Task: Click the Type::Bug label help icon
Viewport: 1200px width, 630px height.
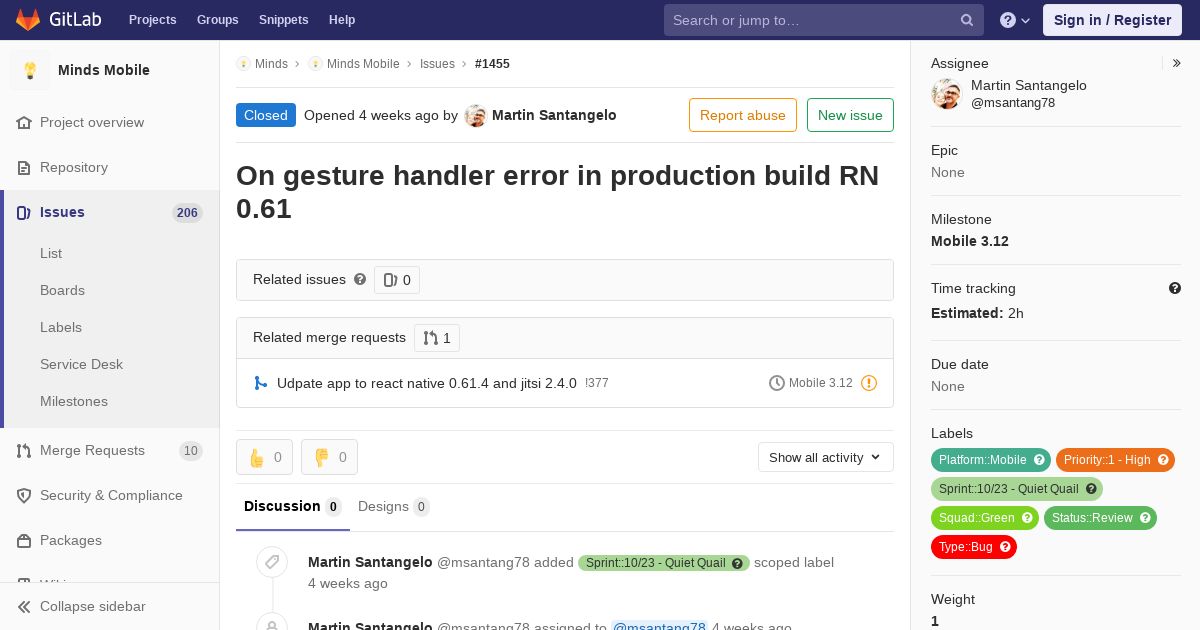Action: (x=1005, y=547)
